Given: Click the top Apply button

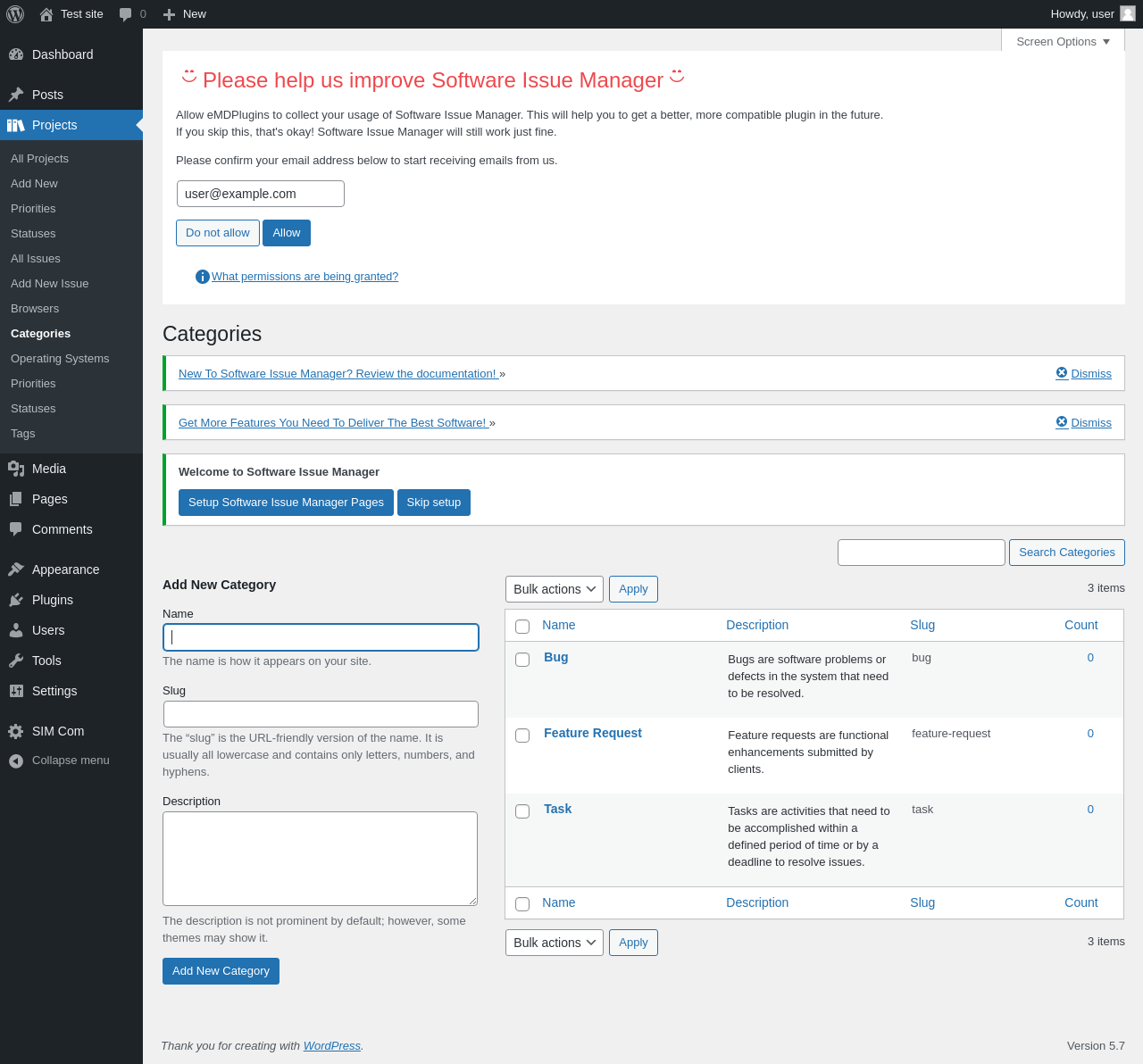Looking at the screenshot, I should (x=633, y=589).
